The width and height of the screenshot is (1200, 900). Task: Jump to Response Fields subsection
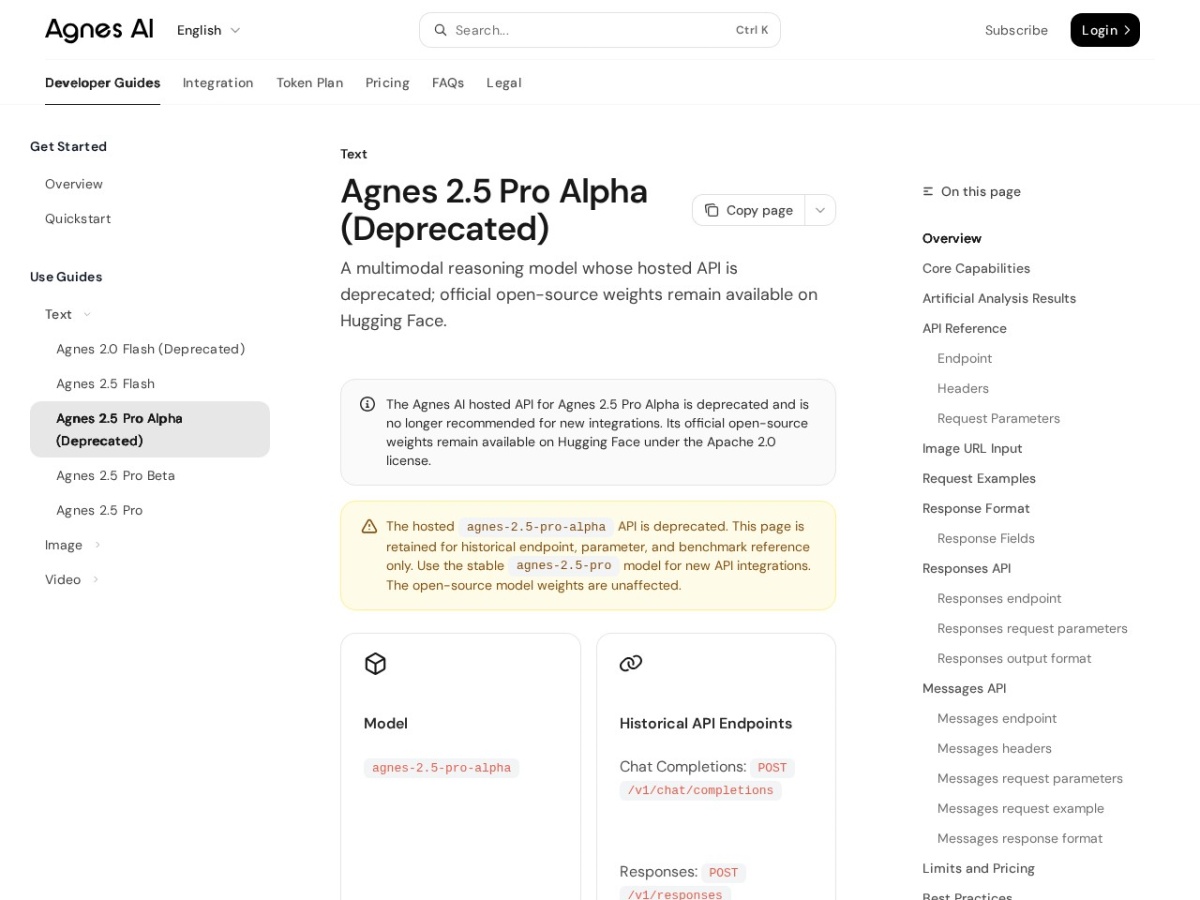point(986,538)
